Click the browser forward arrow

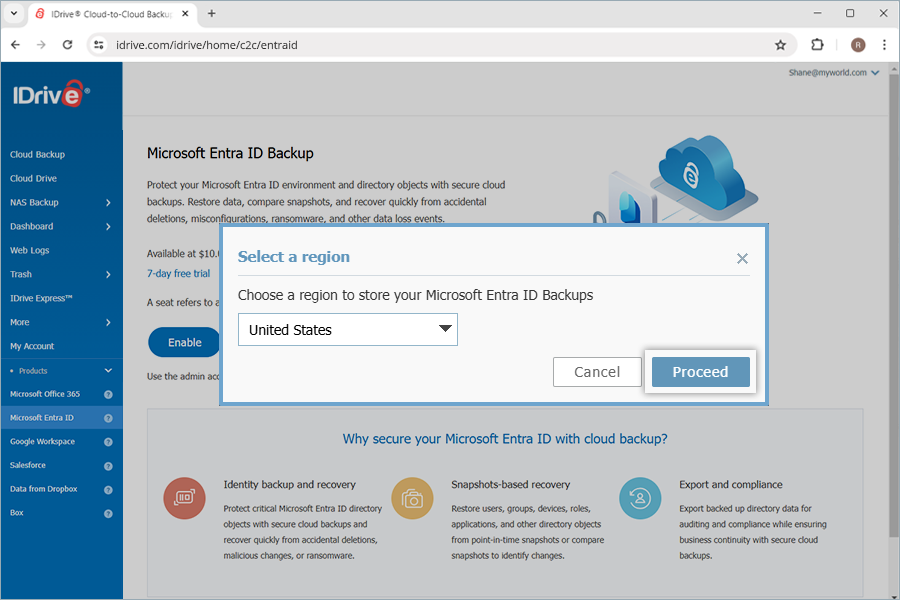pos(41,45)
